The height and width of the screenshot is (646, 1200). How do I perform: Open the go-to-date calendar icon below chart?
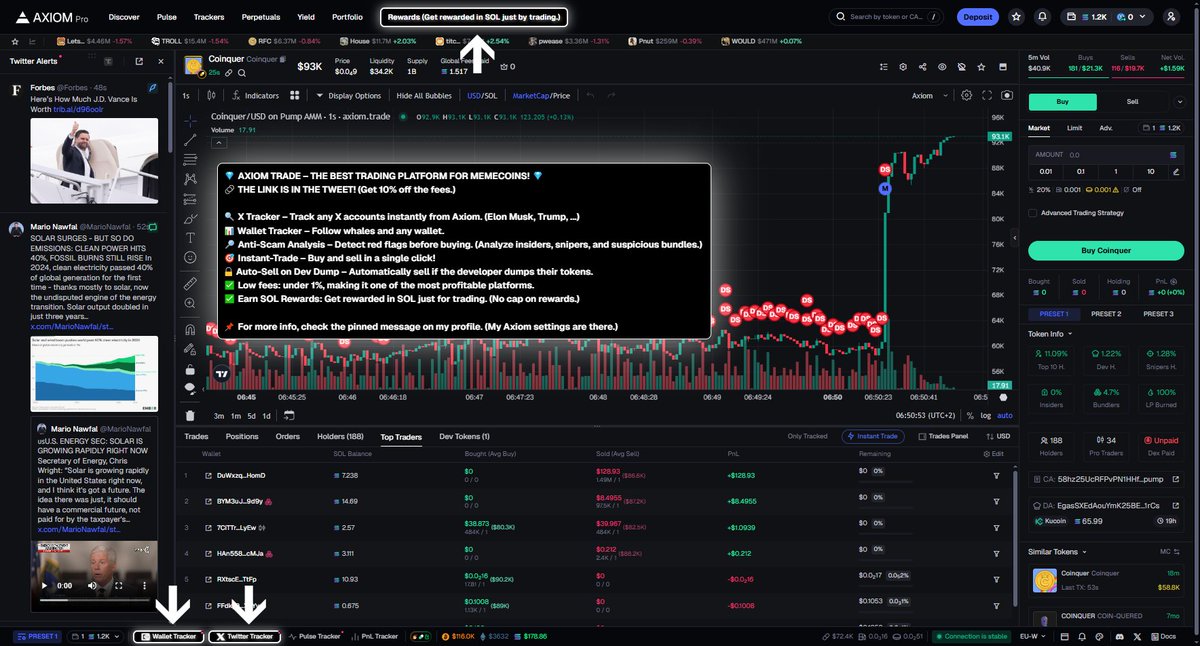pyautogui.click(x=289, y=415)
